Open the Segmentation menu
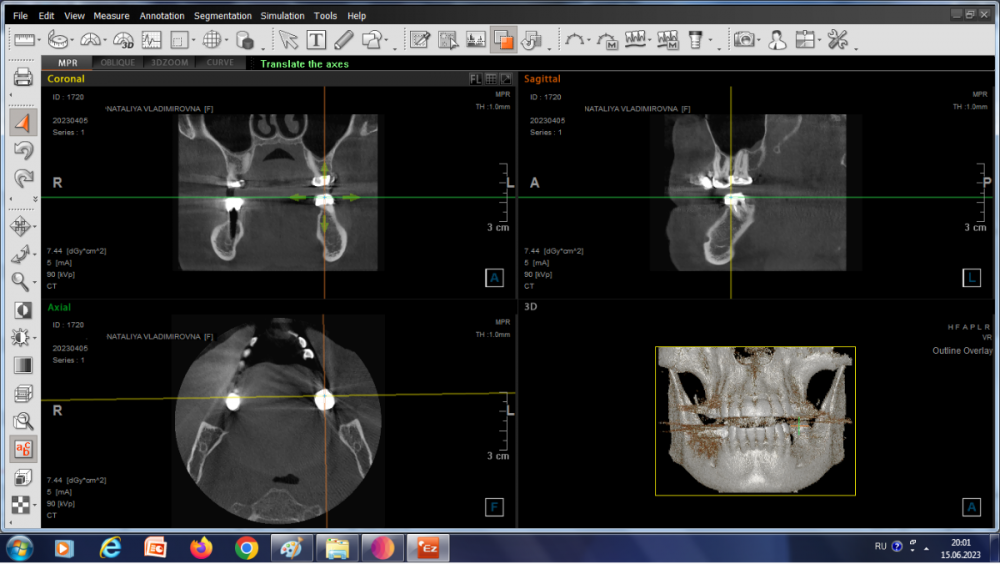The image size is (1000, 564). (x=223, y=16)
